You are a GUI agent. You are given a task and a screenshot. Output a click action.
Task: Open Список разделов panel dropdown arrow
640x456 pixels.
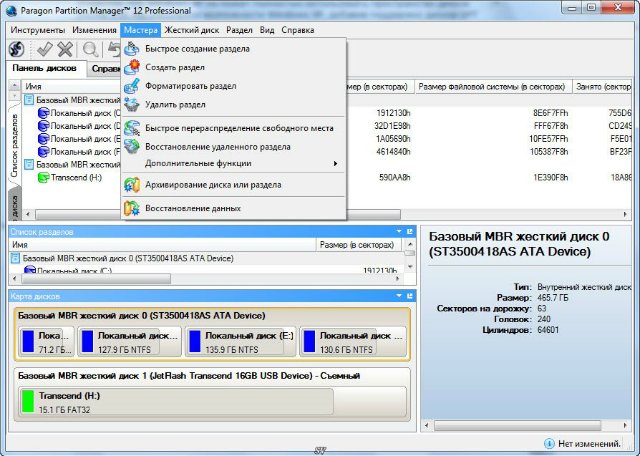(x=399, y=231)
